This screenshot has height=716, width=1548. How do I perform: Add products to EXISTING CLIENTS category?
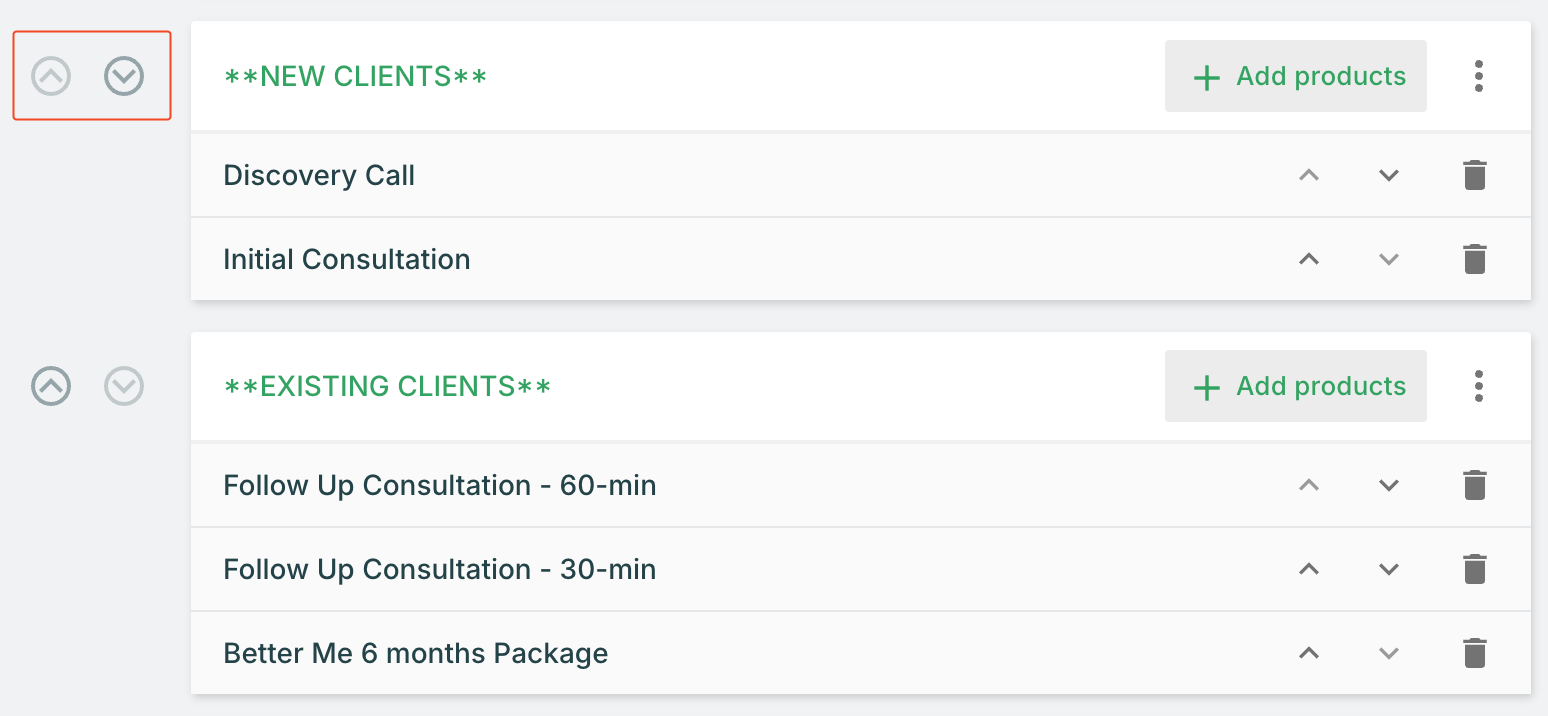[1295, 386]
